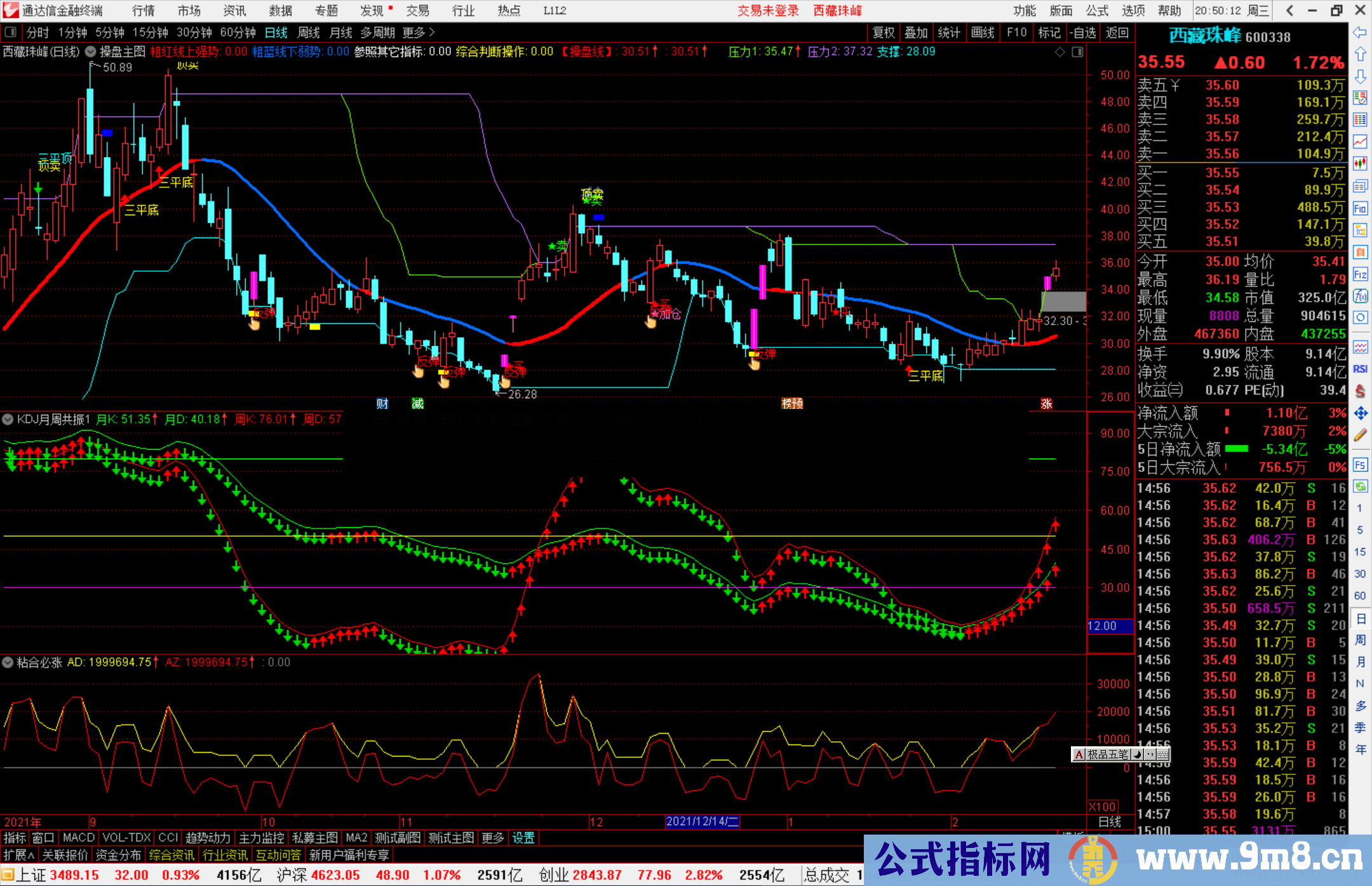Expand the 扩展 panel at bottom left
Image resolution: width=1372 pixels, height=886 pixels.
[x=19, y=855]
